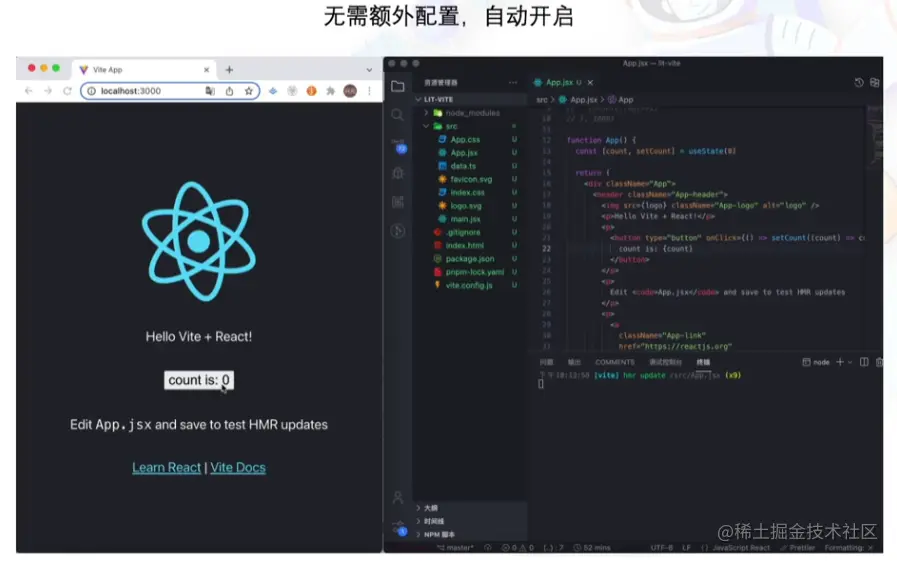This screenshot has width=897, height=561.
Task: Open the Vite Docs link
Action: coord(238,467)
